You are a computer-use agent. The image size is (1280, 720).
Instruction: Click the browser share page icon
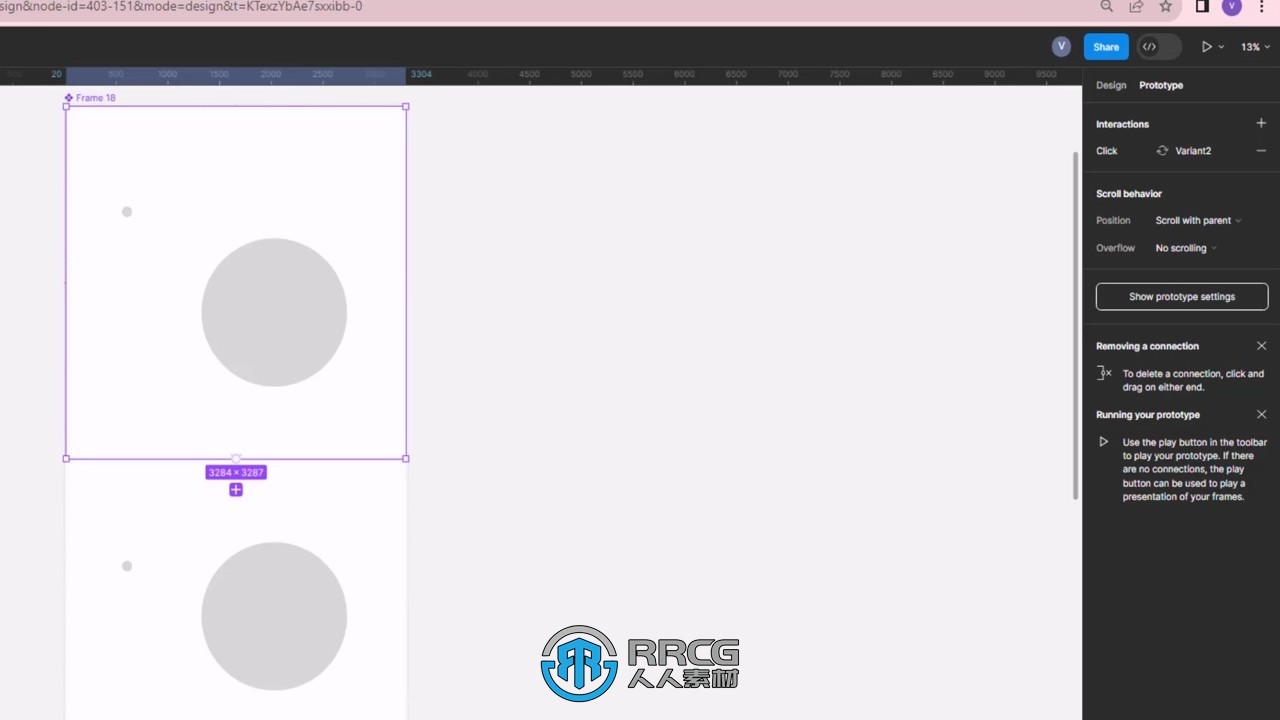click(1136, 6)
